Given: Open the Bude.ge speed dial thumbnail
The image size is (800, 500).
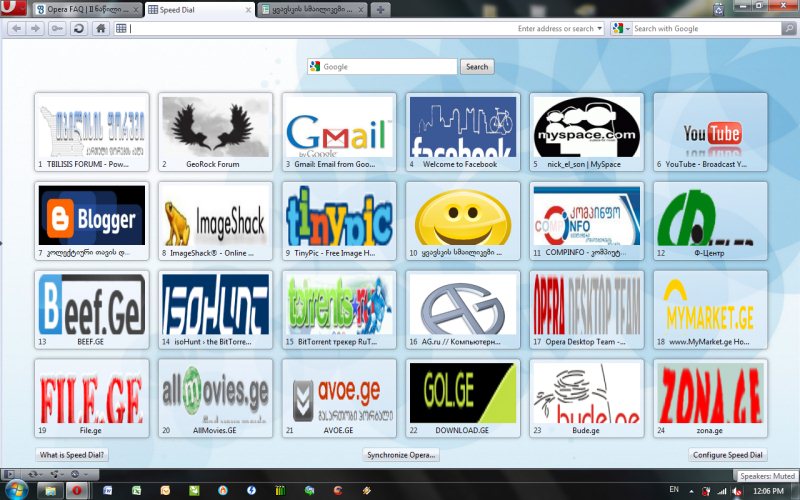Looking at the screenshot, I should tap(587, 398).
